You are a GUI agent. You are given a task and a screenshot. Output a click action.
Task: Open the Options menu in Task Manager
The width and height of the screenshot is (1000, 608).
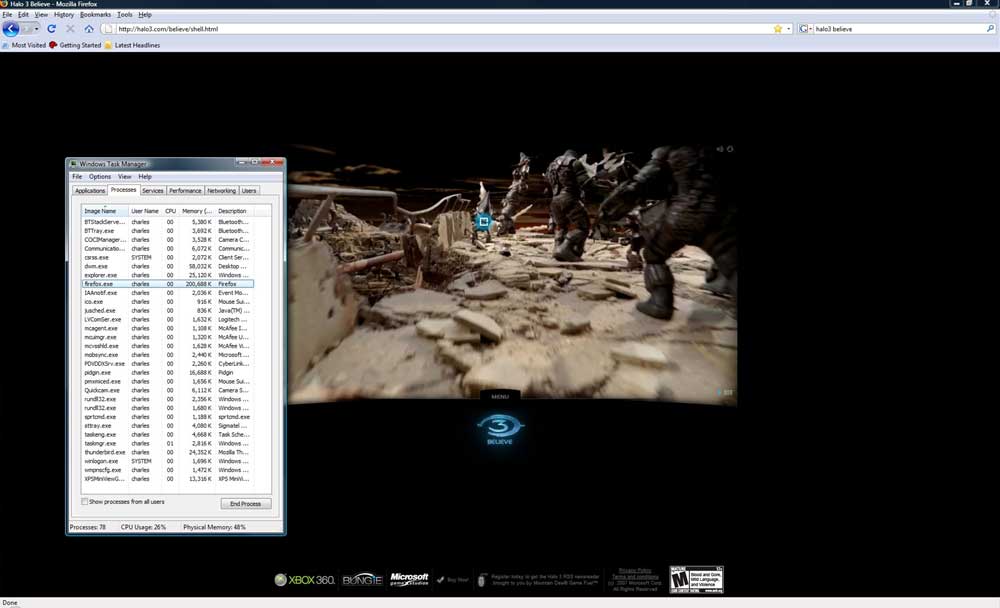(100, 176)
